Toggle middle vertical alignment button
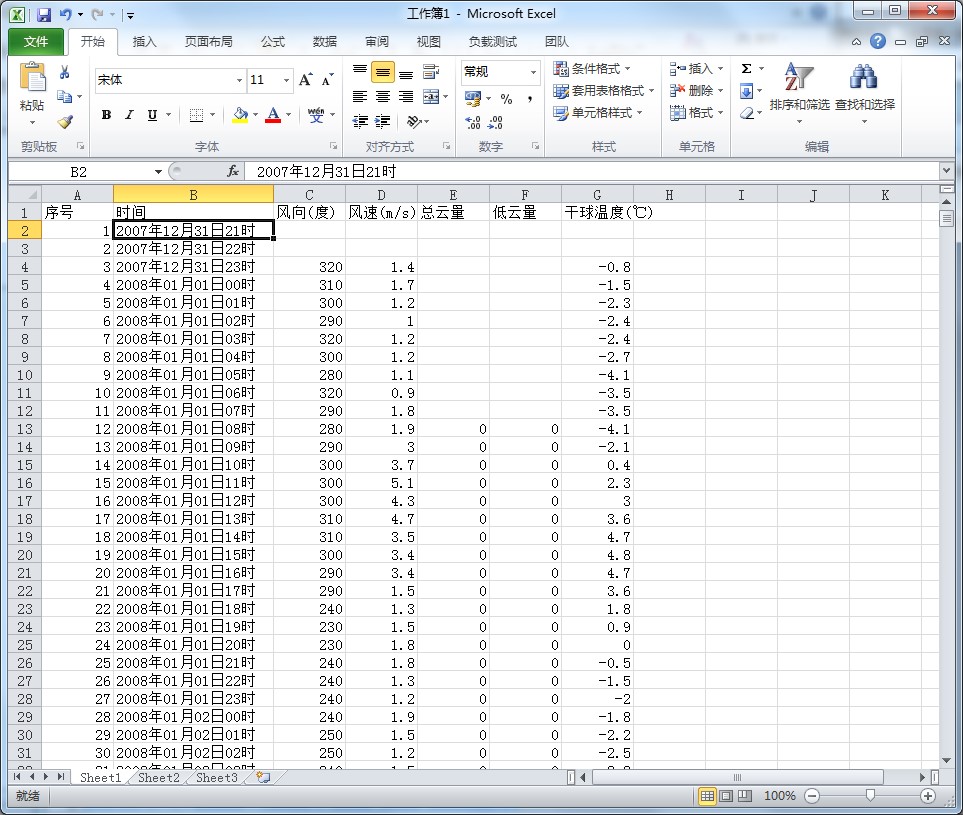Image resolution: width=963 pixels, height=815 pixels. click(382, 73)
